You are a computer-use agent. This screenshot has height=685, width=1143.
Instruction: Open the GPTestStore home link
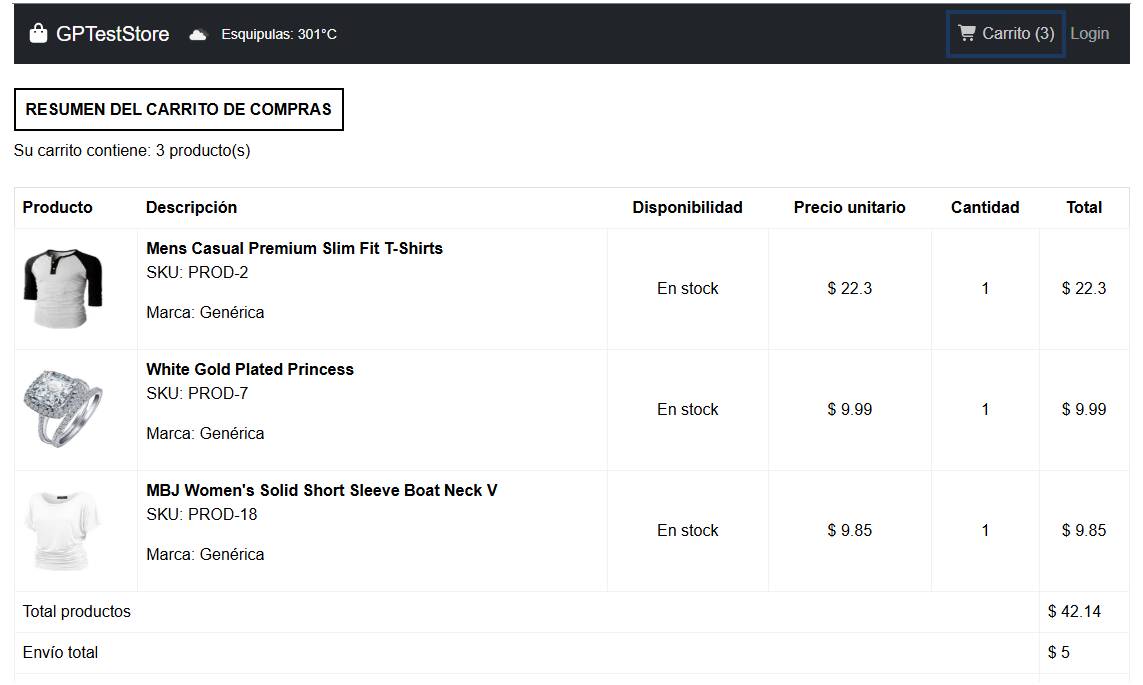[x=112, y=34]
